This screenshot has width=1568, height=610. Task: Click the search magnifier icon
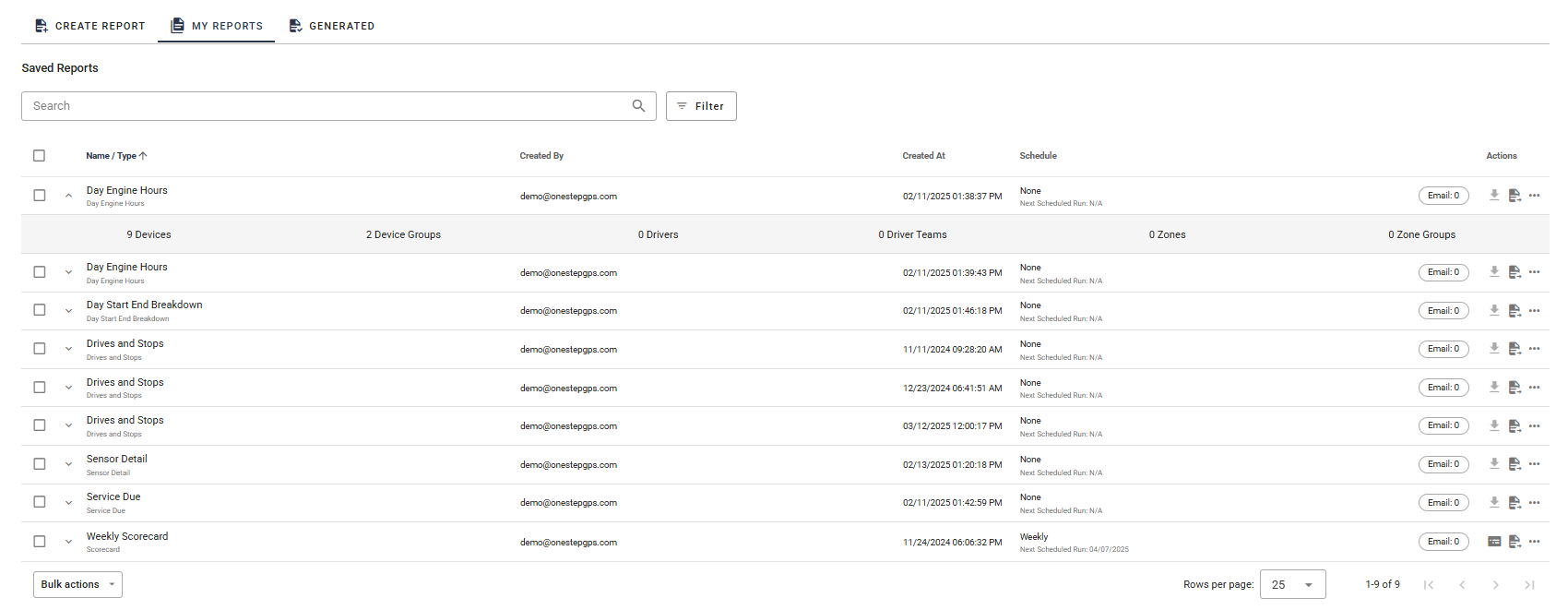[638, 106]
